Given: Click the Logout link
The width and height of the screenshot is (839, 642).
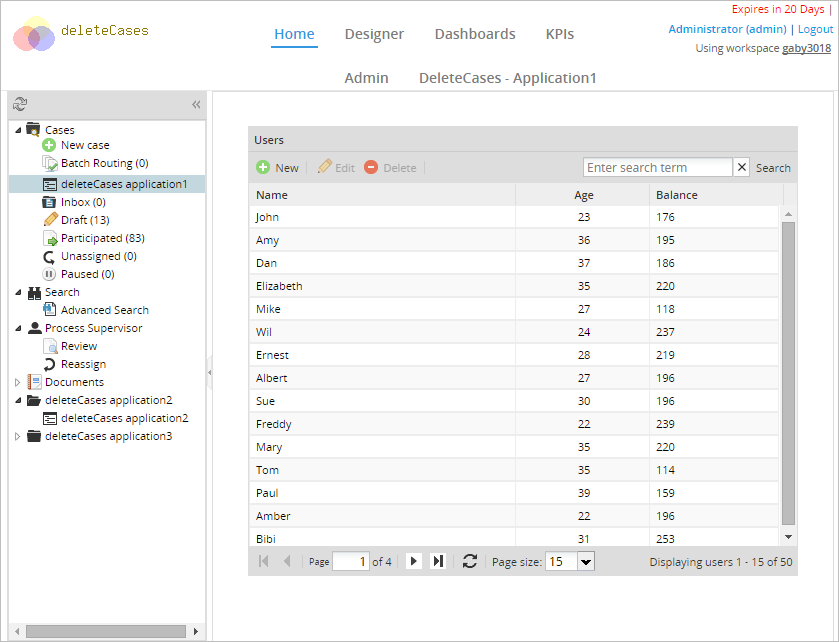Looking at the screenshot, I should (815, 30).
